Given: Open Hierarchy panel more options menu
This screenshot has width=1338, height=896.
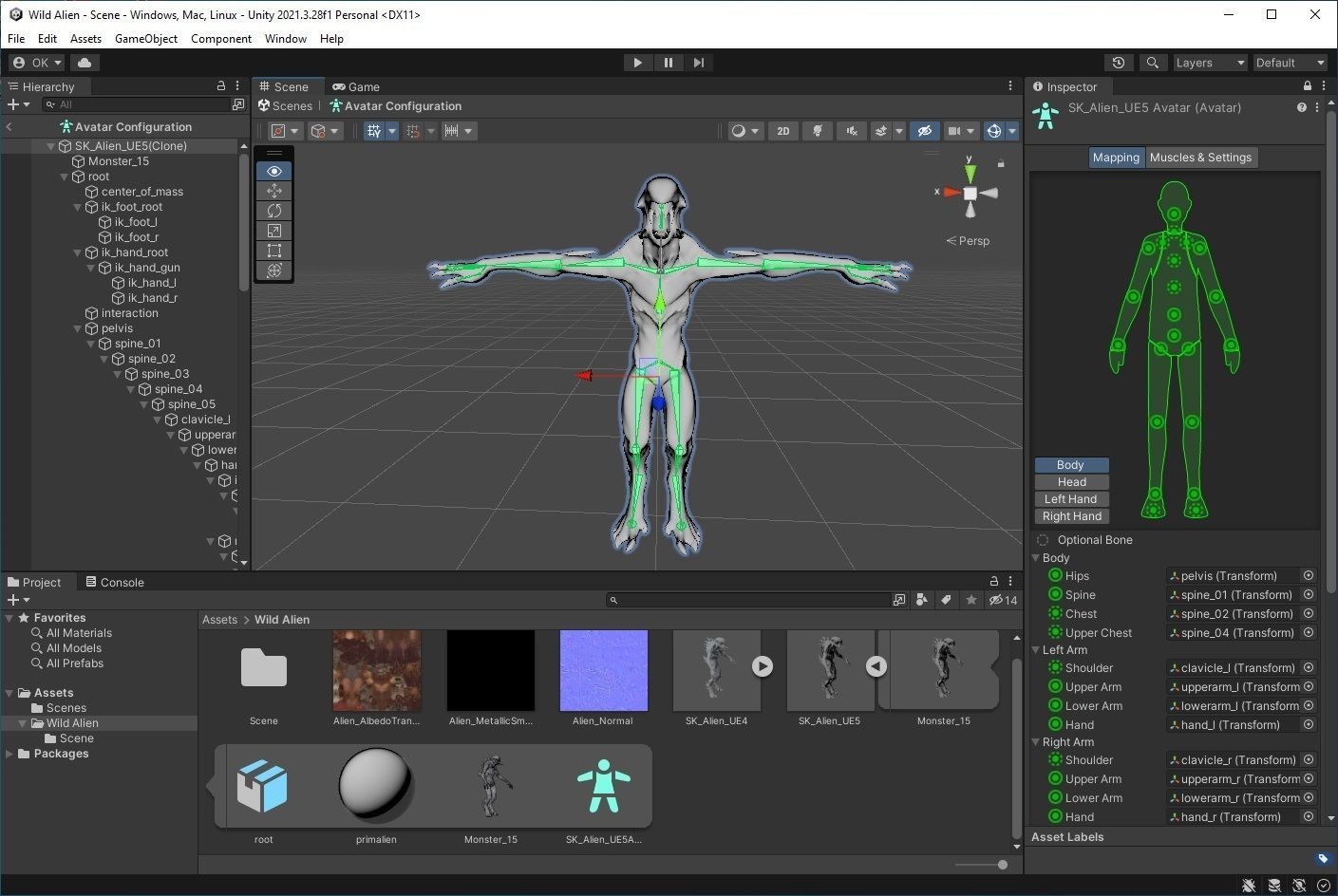Looking at the screenshot, I should point(237,86).
